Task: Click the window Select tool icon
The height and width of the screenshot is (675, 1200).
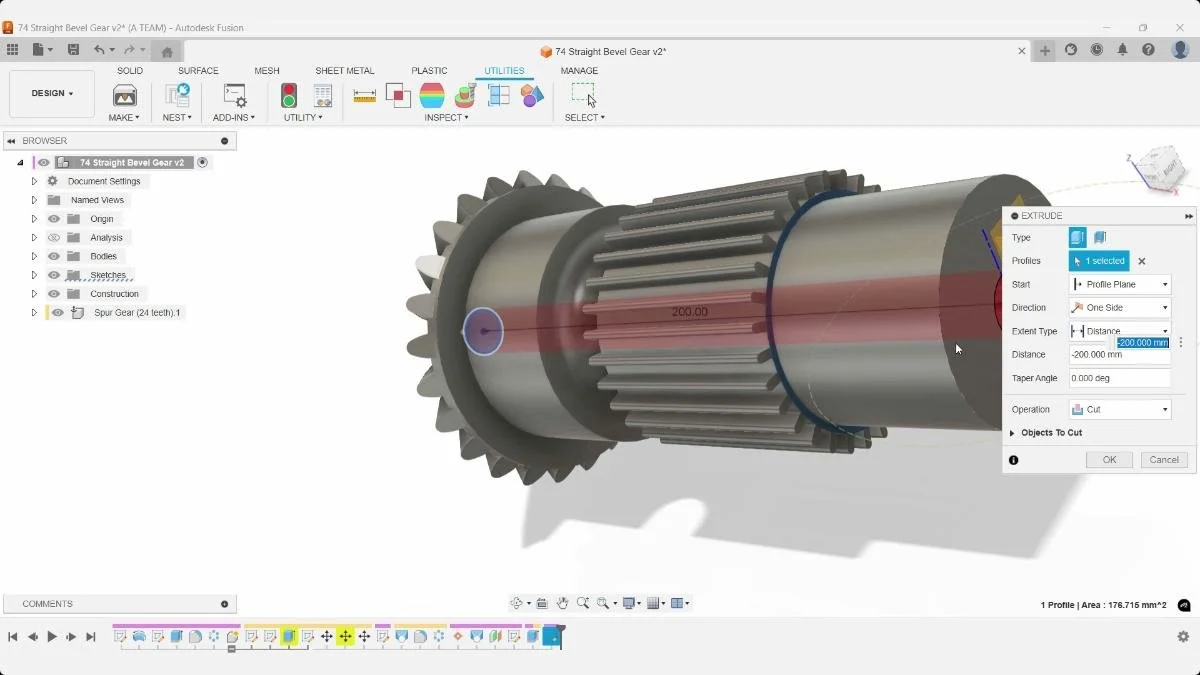Action: [583, 95]
